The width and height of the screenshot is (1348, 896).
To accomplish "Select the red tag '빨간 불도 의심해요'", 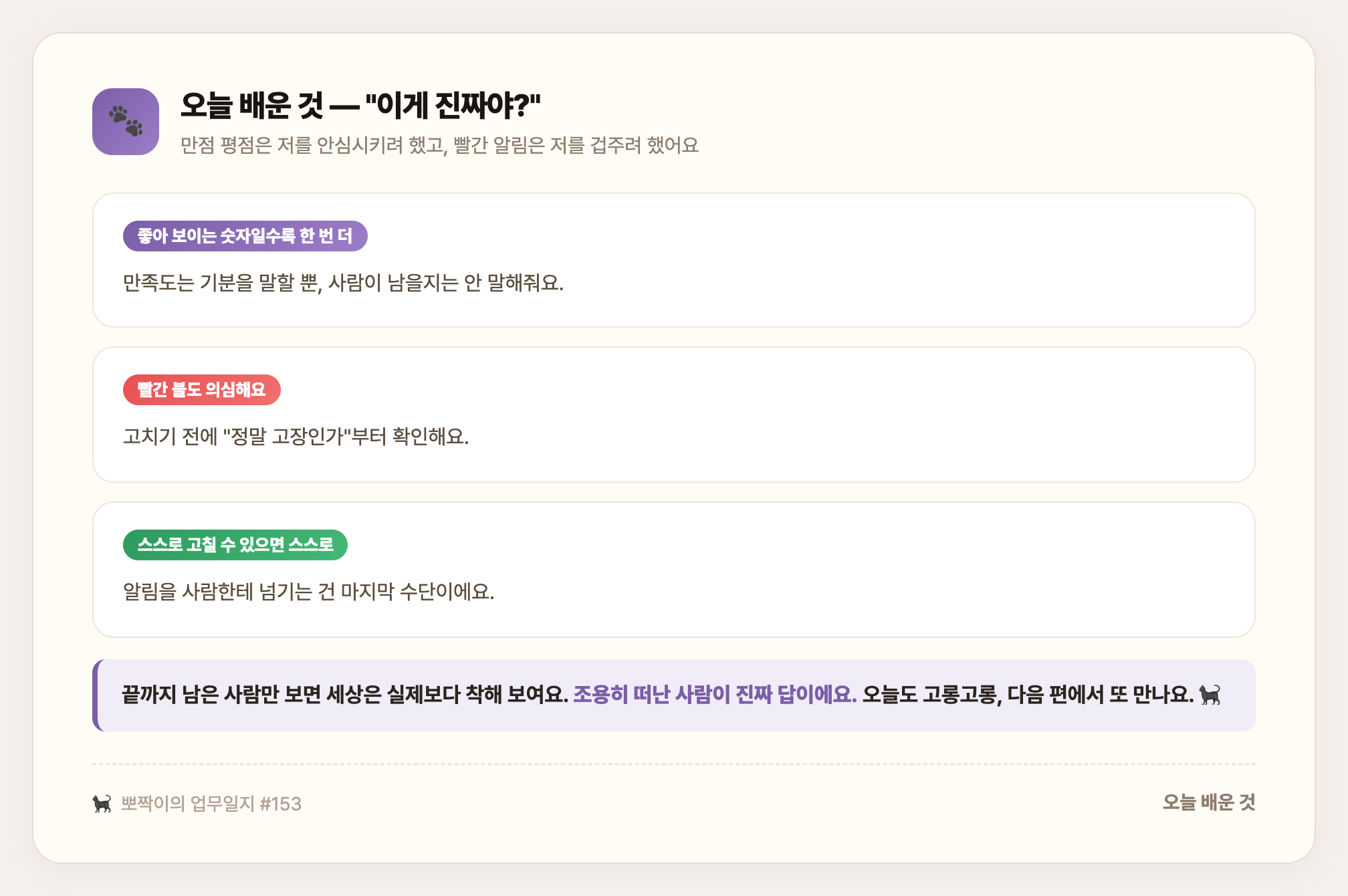I will click(202, 390).
